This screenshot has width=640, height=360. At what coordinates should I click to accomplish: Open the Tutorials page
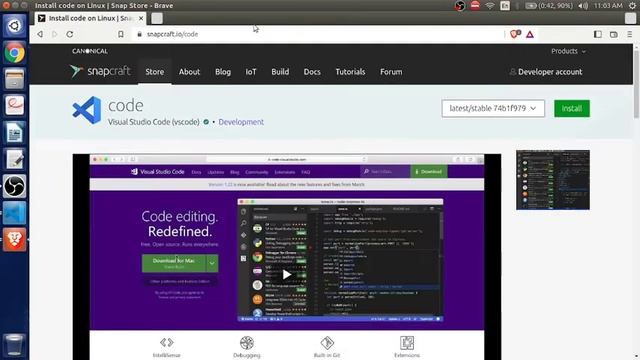tap(350, 72)
